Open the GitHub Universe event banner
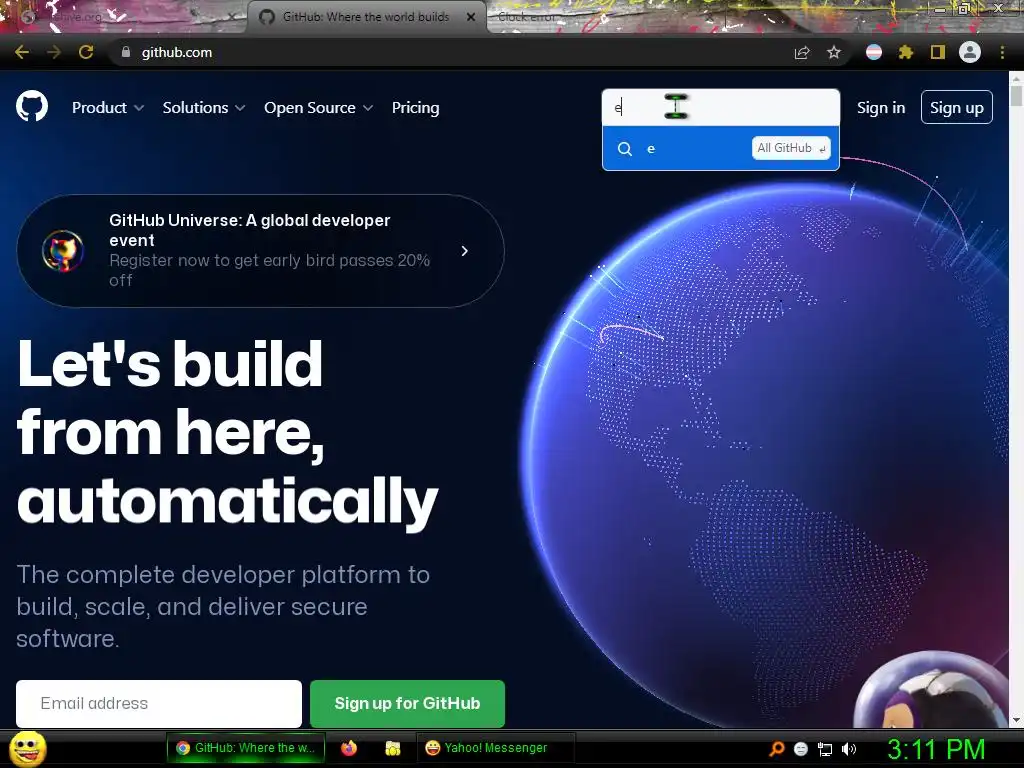Viewport: 1024px width, 768px height. pos(260,251)
